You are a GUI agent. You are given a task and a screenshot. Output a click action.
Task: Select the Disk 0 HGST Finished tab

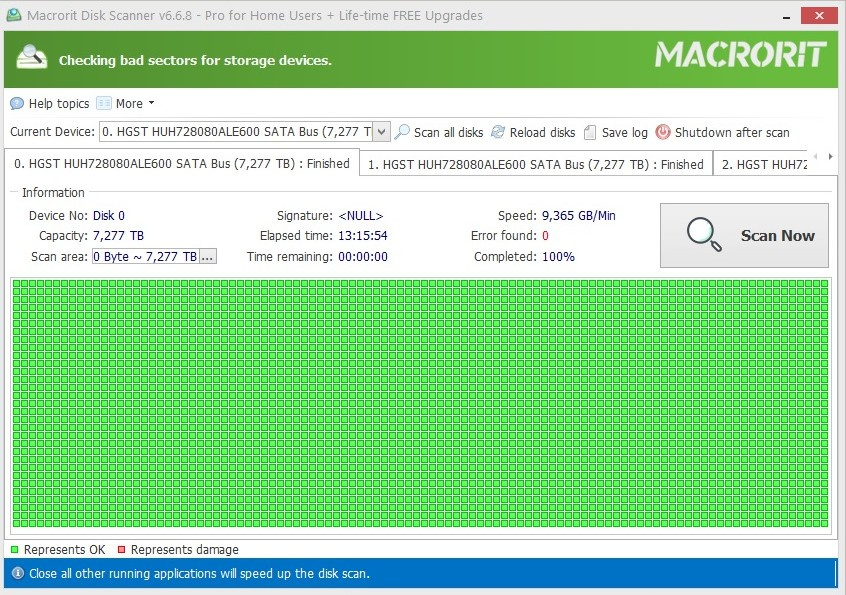pyautogui.click(x=182, y=163)
